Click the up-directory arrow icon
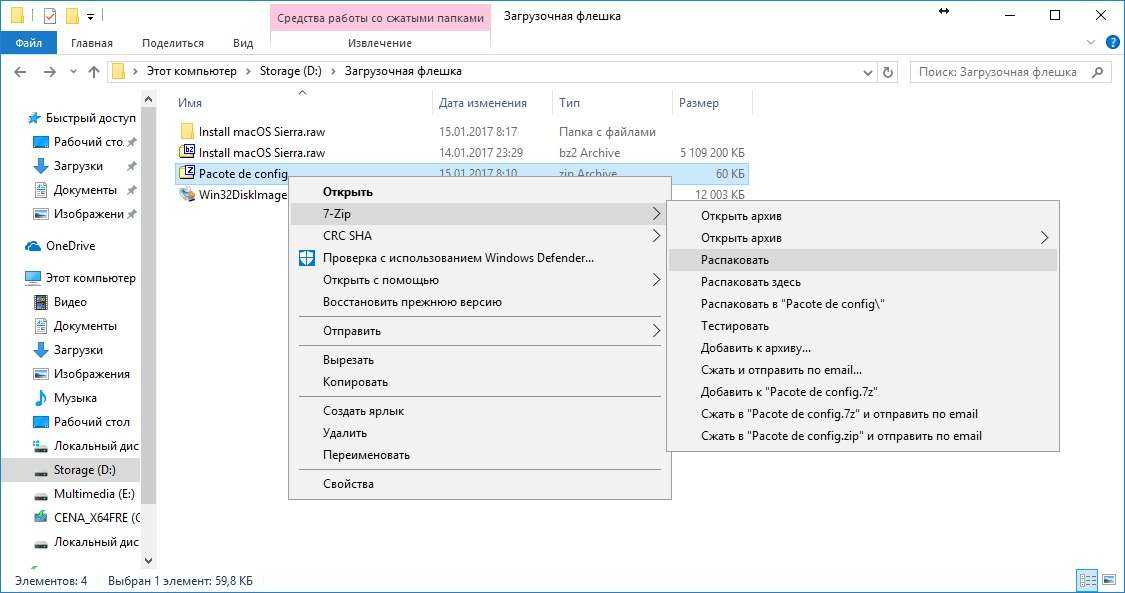This screenshot has height=593, width=1125. click(x=94, y=72)
